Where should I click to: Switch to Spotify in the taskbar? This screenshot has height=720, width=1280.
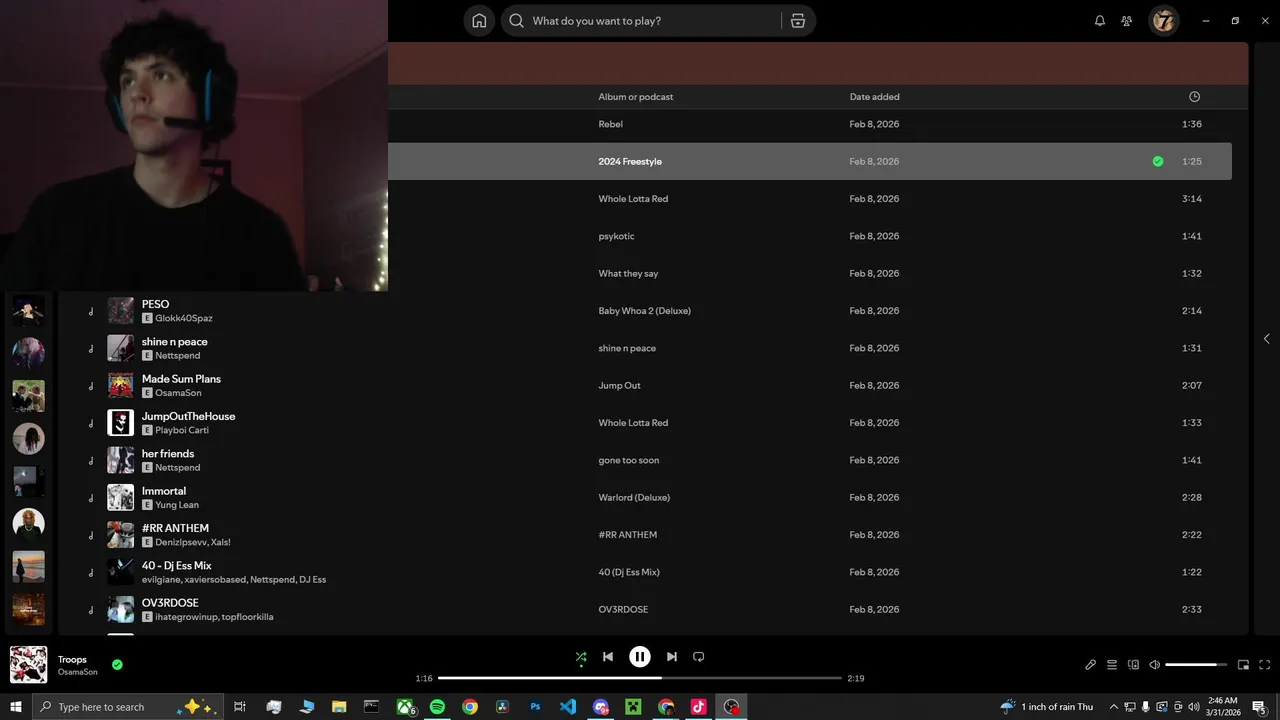point(437,707)
